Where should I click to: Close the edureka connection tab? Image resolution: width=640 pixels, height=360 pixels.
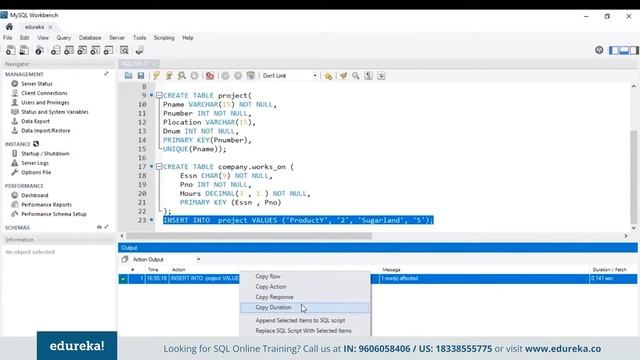pos(50,27)
